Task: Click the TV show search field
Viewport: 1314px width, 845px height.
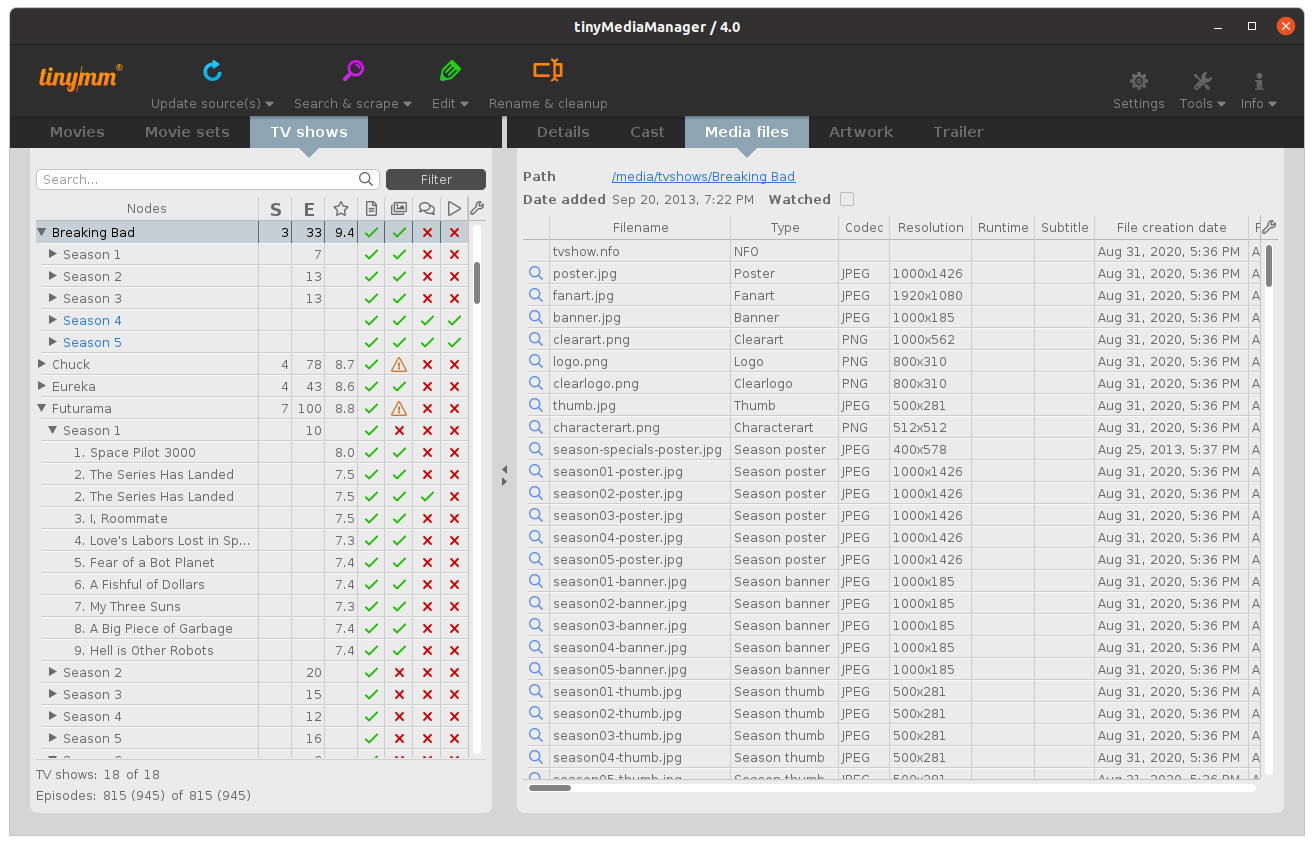Action: tap(200, 180)
